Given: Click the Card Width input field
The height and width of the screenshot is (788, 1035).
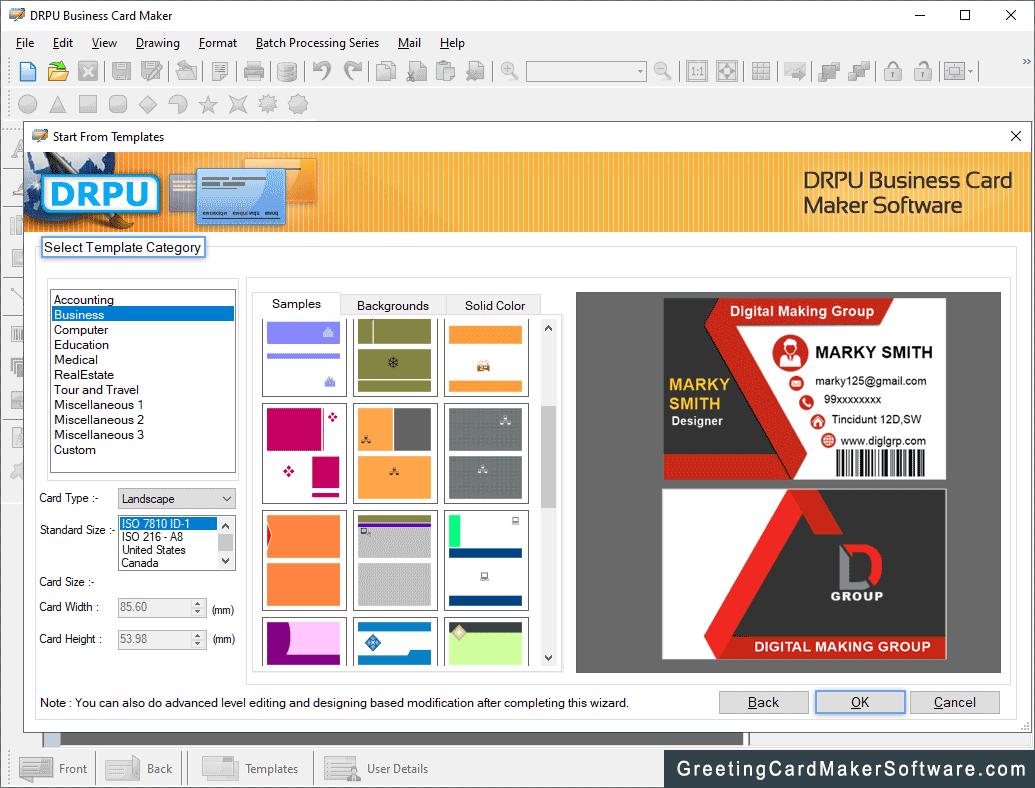Looking at the screenshot, I should [154, 607].
